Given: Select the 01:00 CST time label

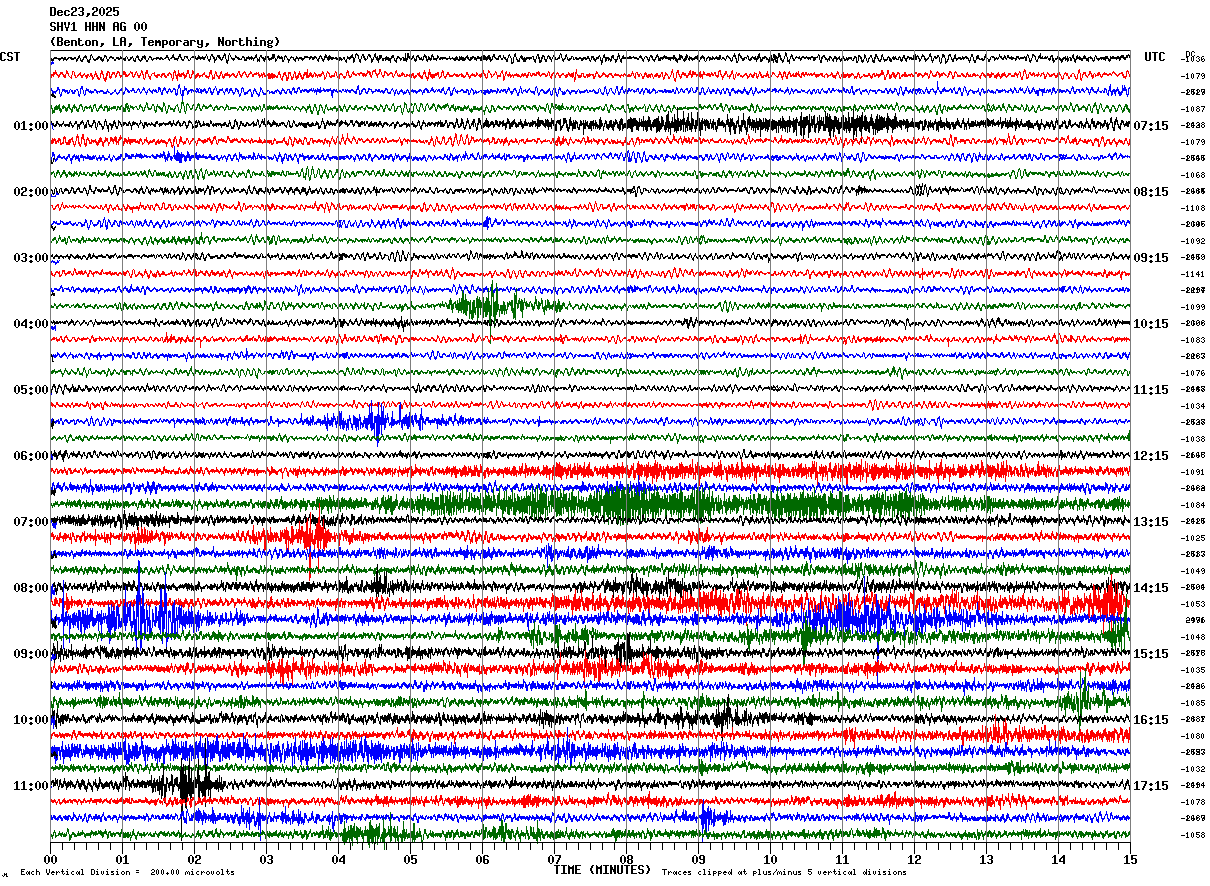Looking at the screenshot, I should (31, 126).
